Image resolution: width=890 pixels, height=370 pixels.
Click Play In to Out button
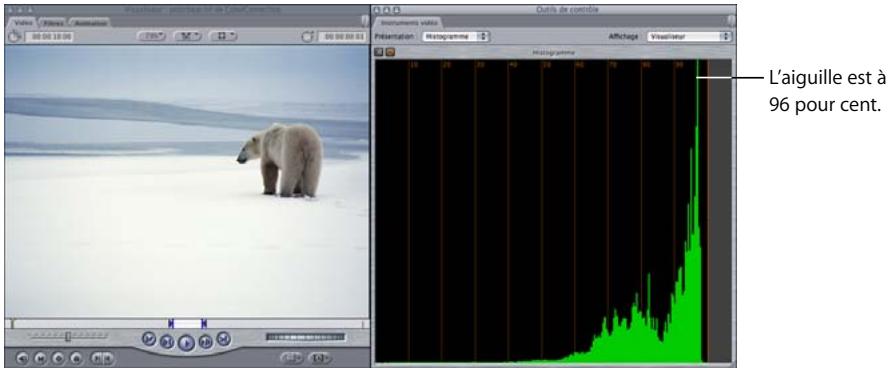coord(166,342)
